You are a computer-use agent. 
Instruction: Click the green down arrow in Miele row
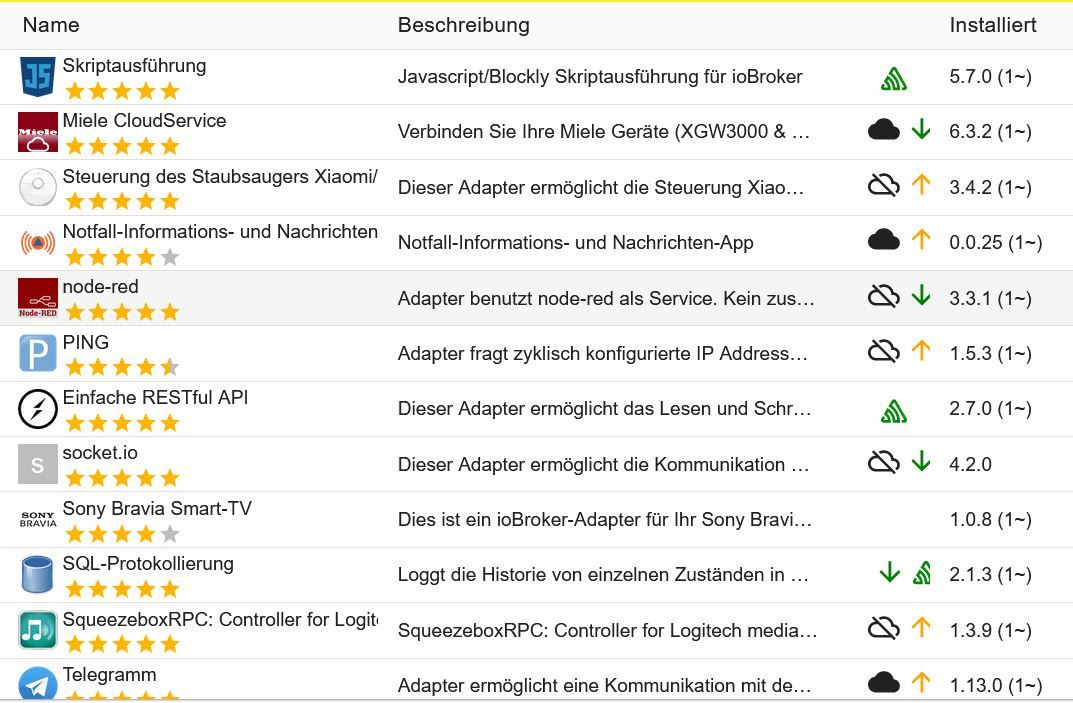point(921,129)
